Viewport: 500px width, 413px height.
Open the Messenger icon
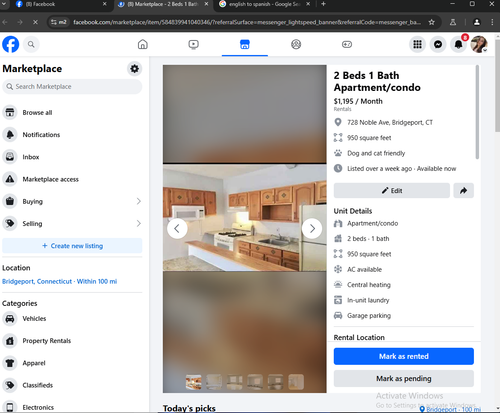[x=438, y=44]
